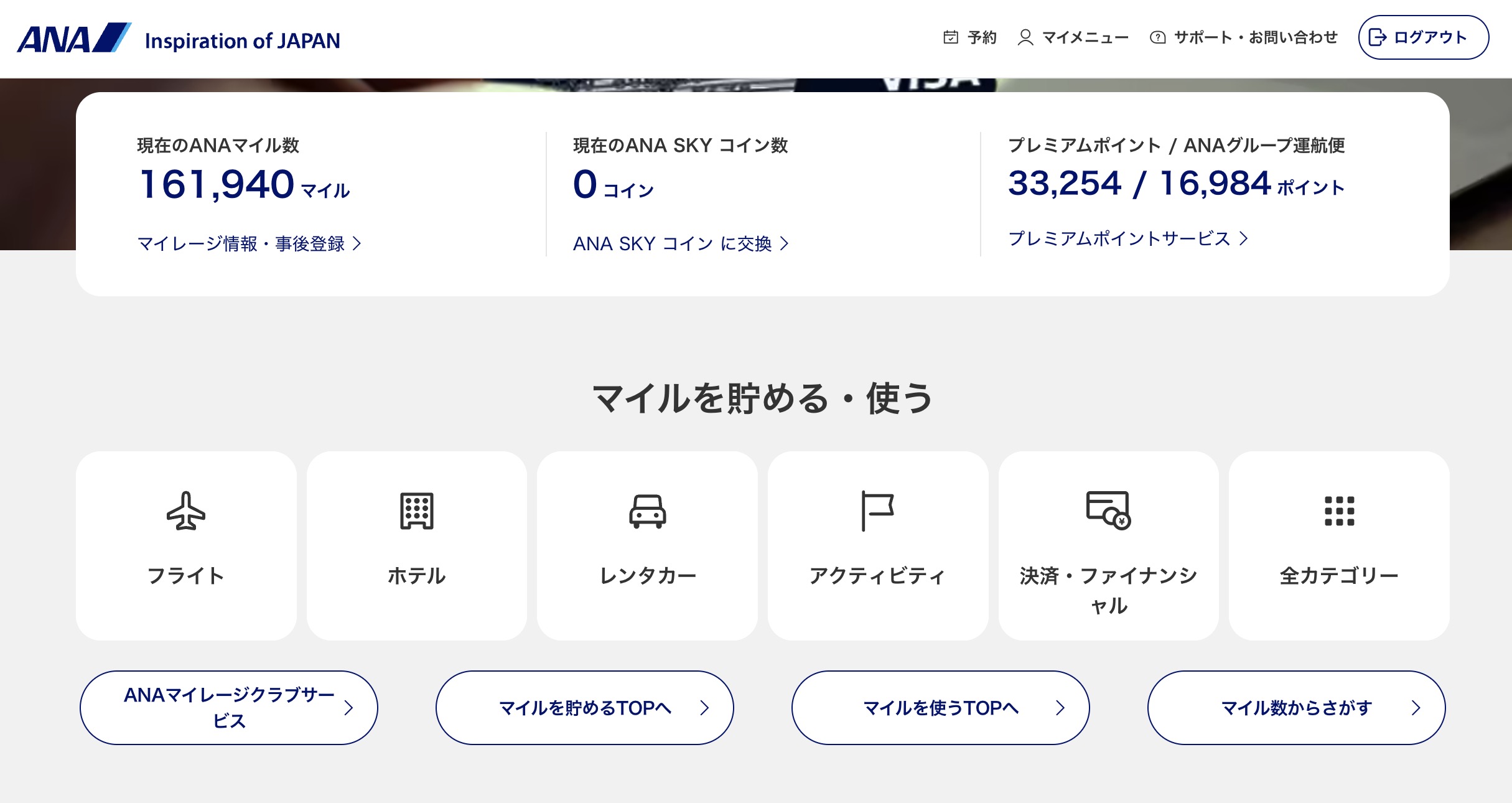
Task: Open サポート・お問い合わせ in the header
Action: (1255, 37)
